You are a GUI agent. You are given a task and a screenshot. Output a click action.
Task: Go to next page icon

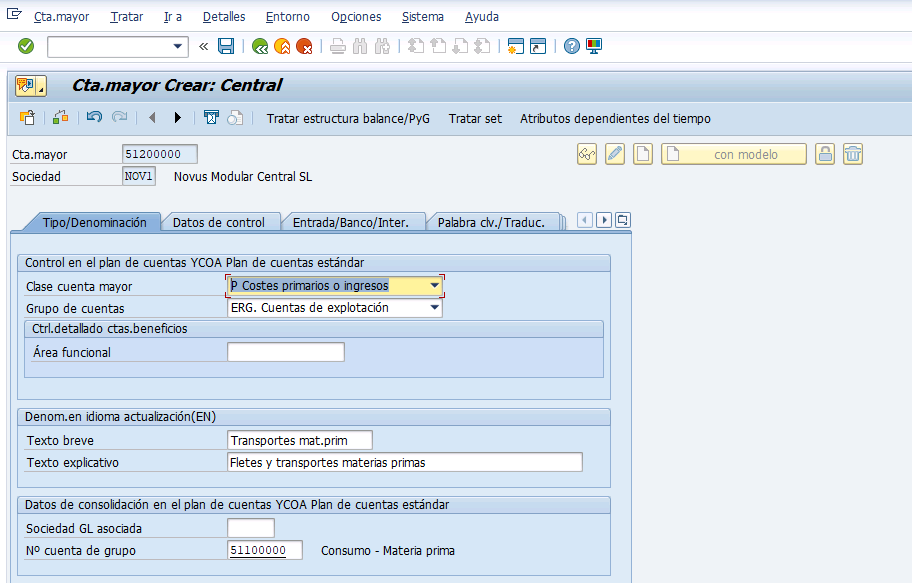(460, 46)
